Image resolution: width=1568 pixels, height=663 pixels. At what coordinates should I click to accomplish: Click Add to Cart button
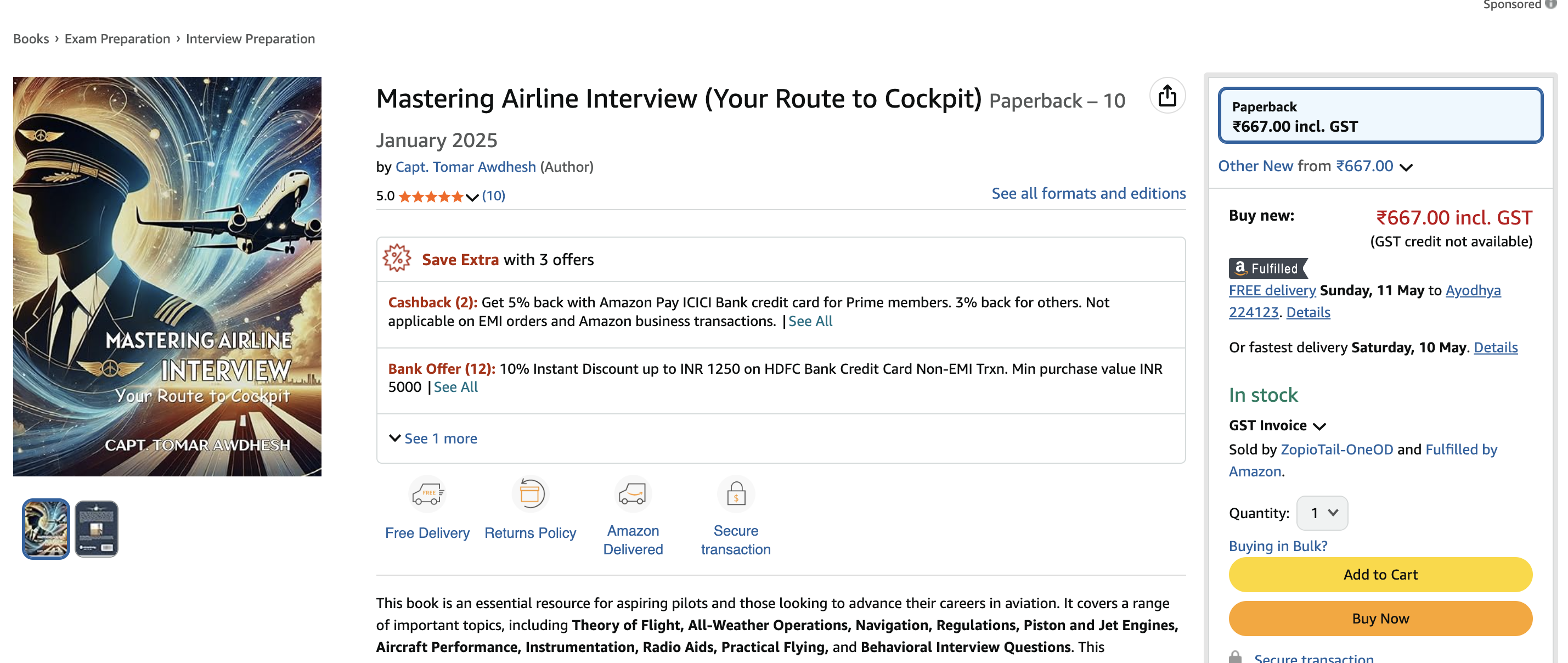(1380, 574)
